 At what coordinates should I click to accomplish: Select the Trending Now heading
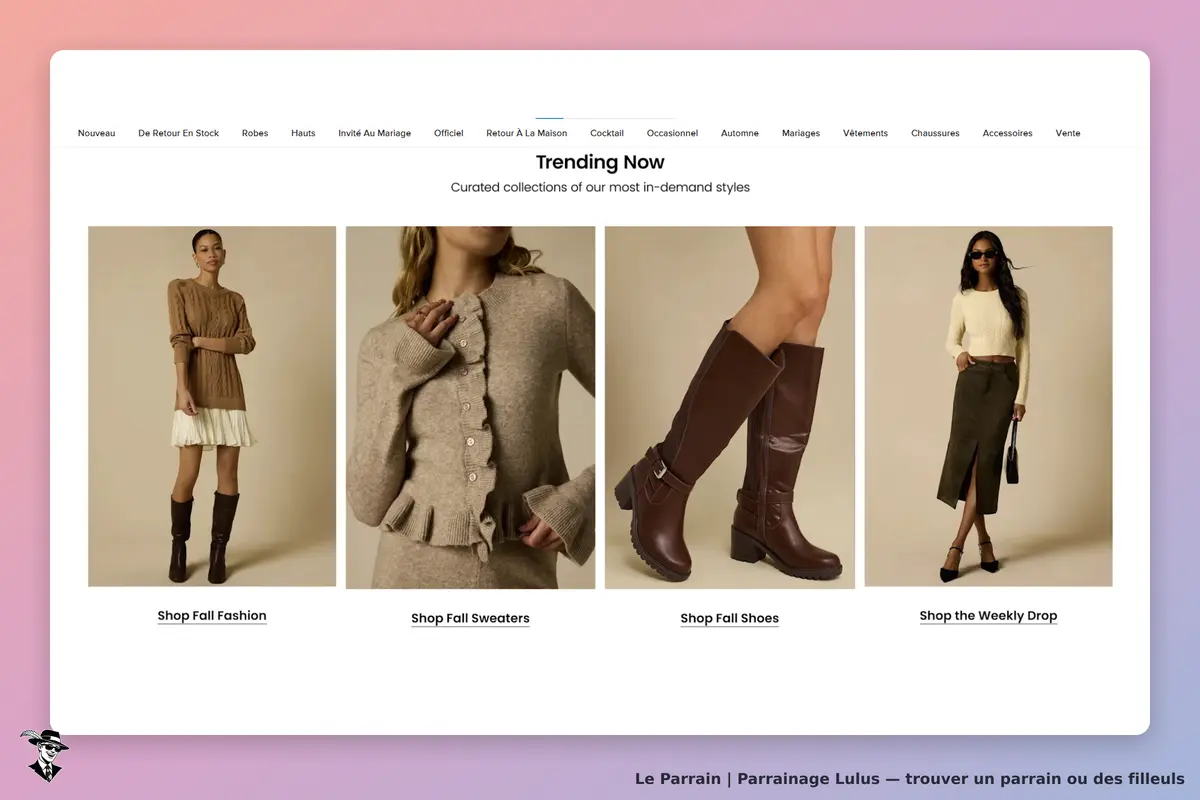tap(600, 162)
